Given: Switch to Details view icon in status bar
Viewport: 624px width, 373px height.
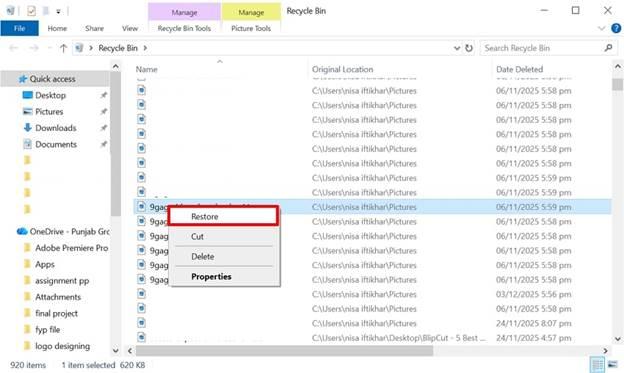Looking at the screenshot, I should coord(597,364).
